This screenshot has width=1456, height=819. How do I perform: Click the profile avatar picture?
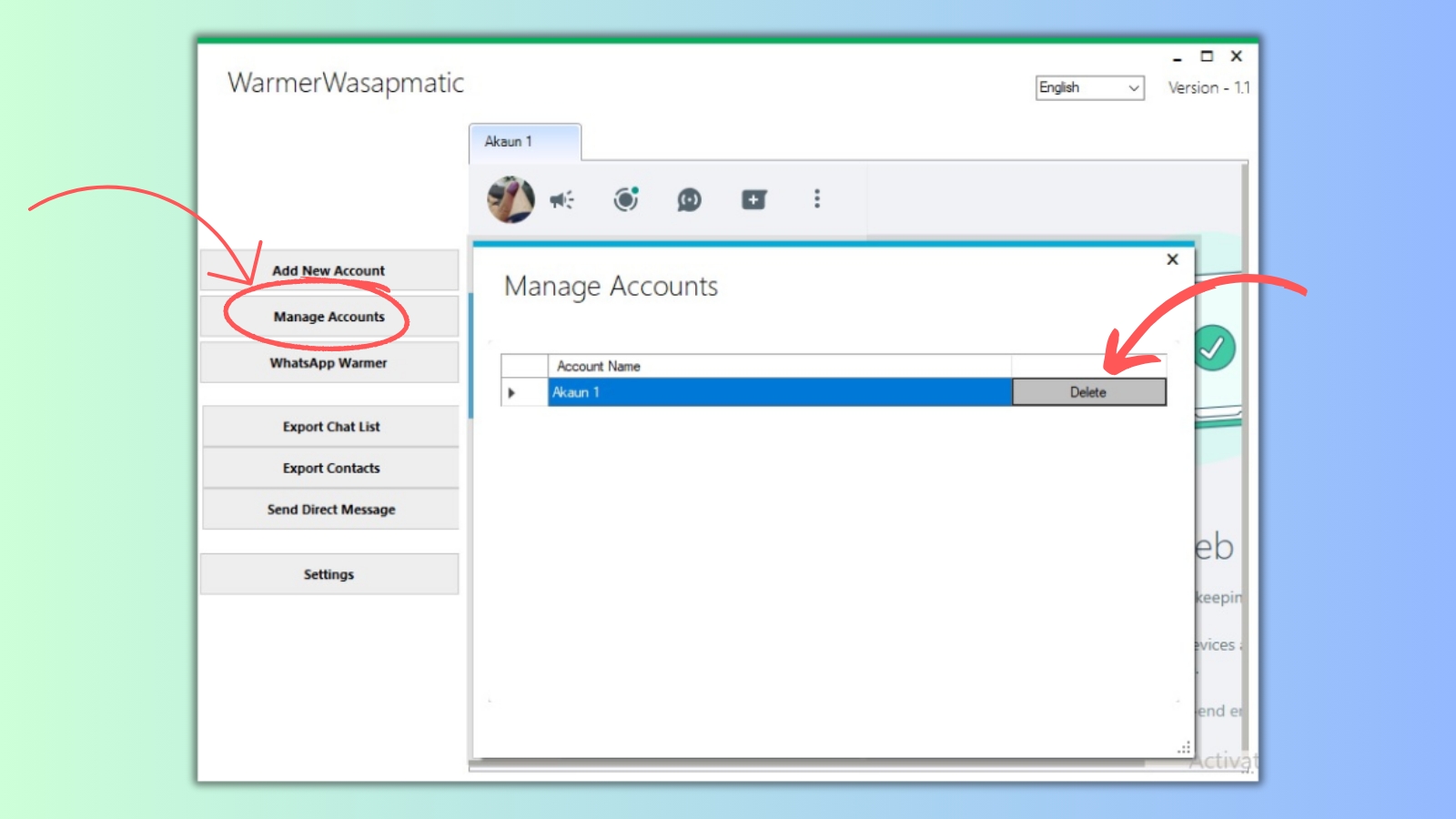click(511, 199)
